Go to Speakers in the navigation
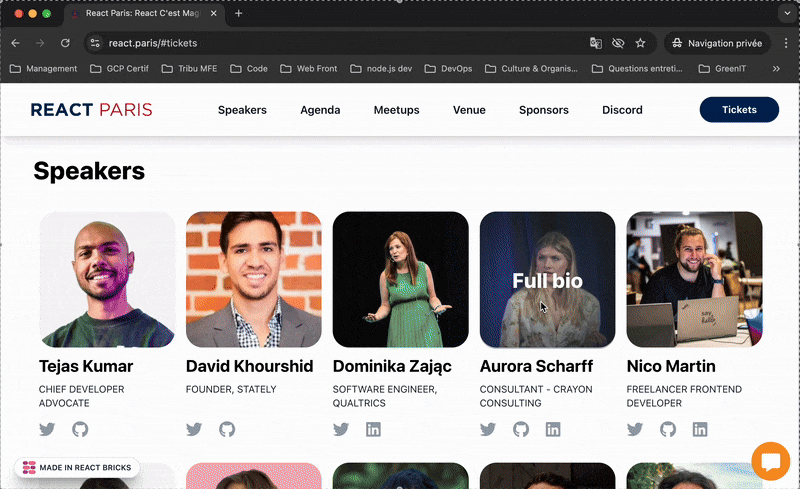This screenshot has width=800, height=489. point(242,110)
